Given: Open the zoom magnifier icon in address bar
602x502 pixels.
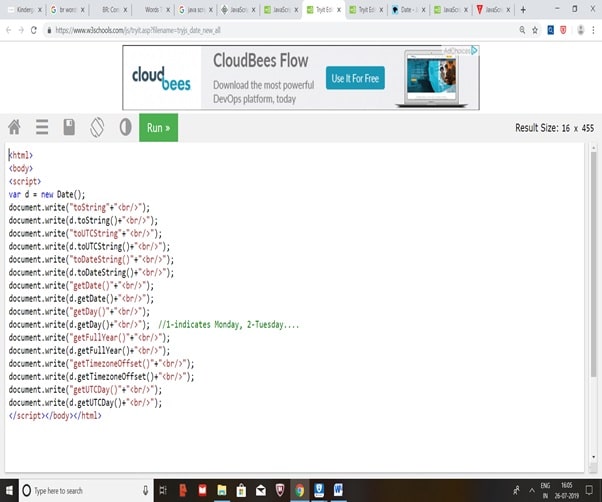Looking at the screenshot, I should tap(522, 30).
